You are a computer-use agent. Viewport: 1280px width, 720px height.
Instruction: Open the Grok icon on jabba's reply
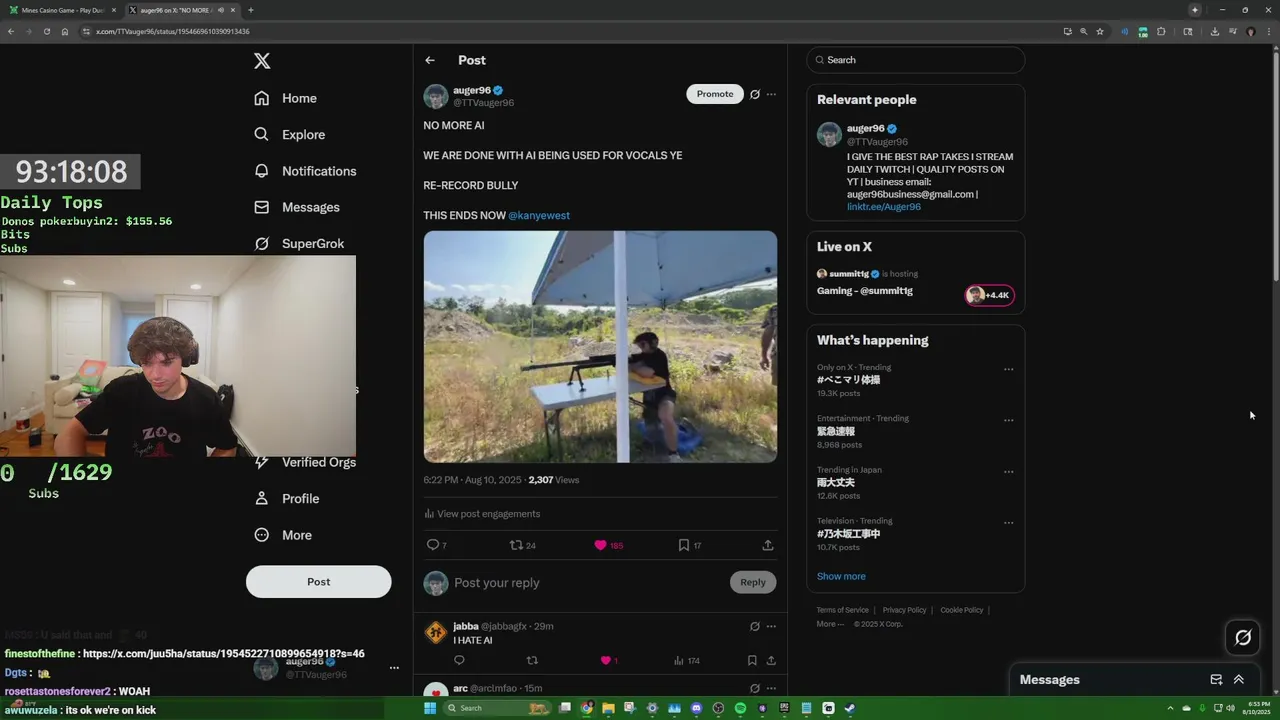pos(755,626)
